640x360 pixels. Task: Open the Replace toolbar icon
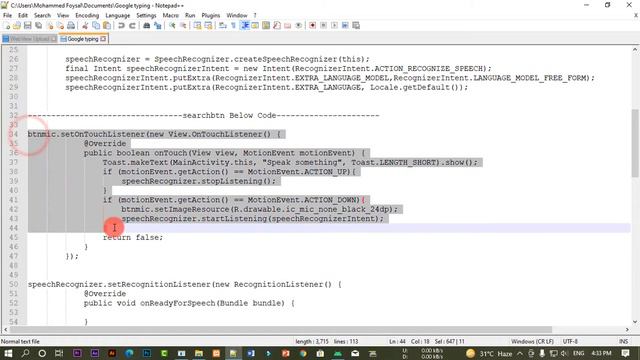coord(158,25)
